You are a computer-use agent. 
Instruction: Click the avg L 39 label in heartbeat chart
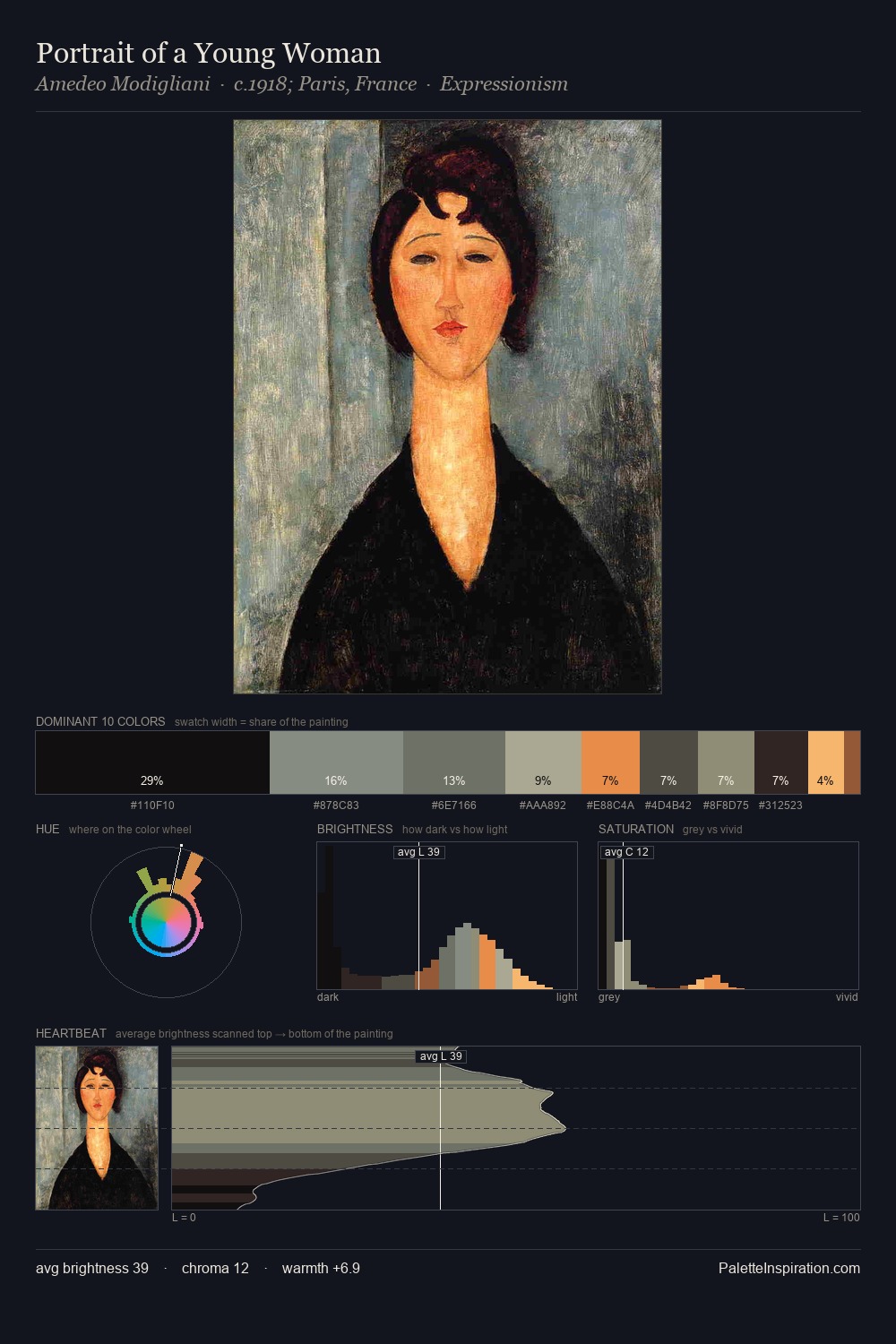(441, 1056)
